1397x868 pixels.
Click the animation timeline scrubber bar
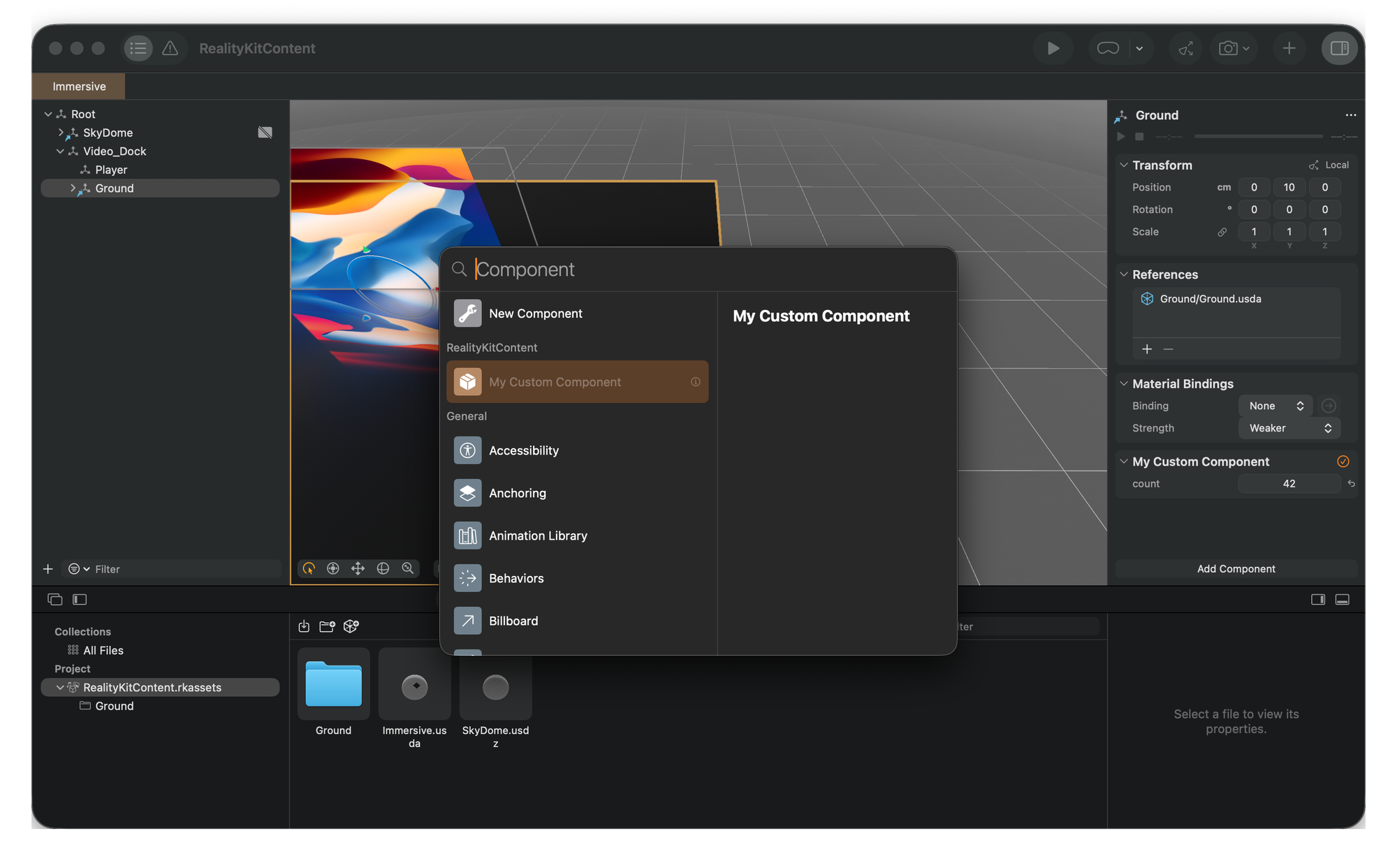(x=1258, y=136)
